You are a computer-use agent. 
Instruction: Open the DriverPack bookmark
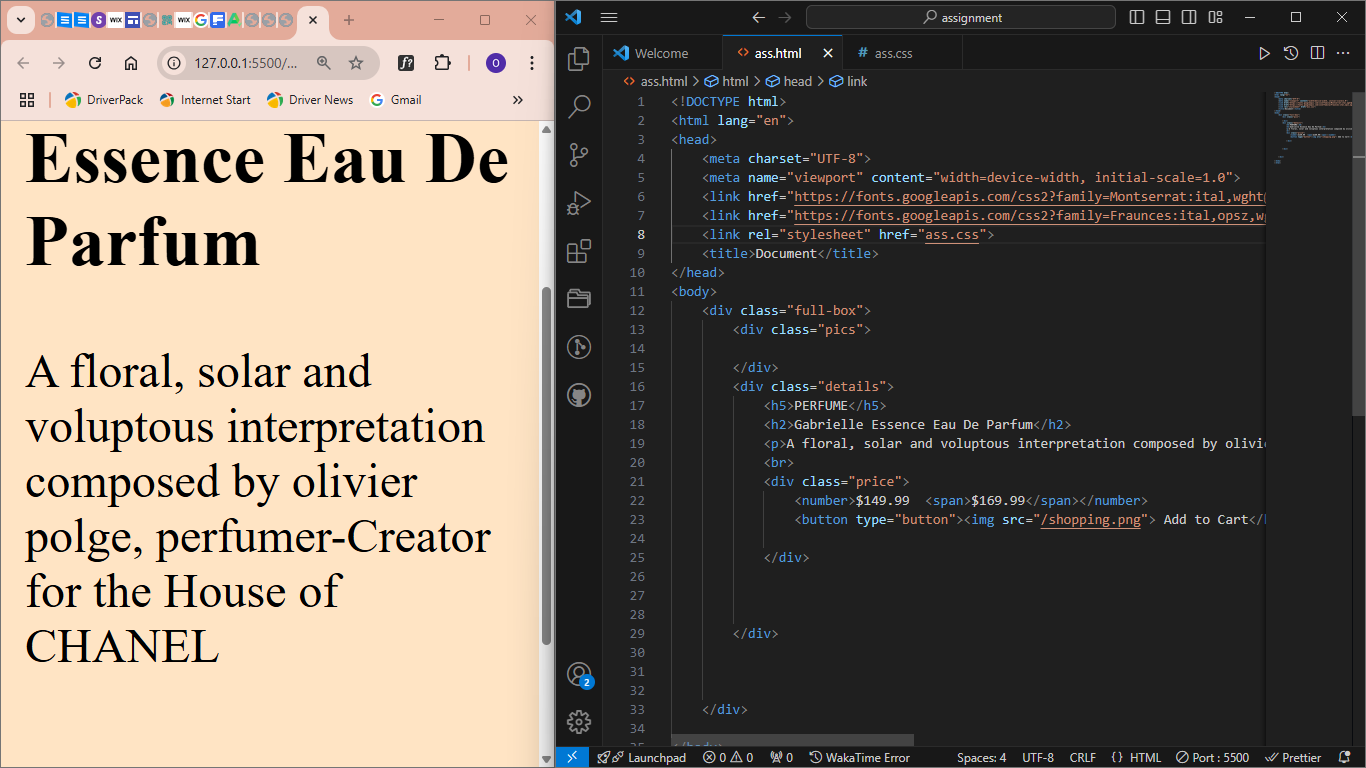pyautogui.click(x=104, y=100)
